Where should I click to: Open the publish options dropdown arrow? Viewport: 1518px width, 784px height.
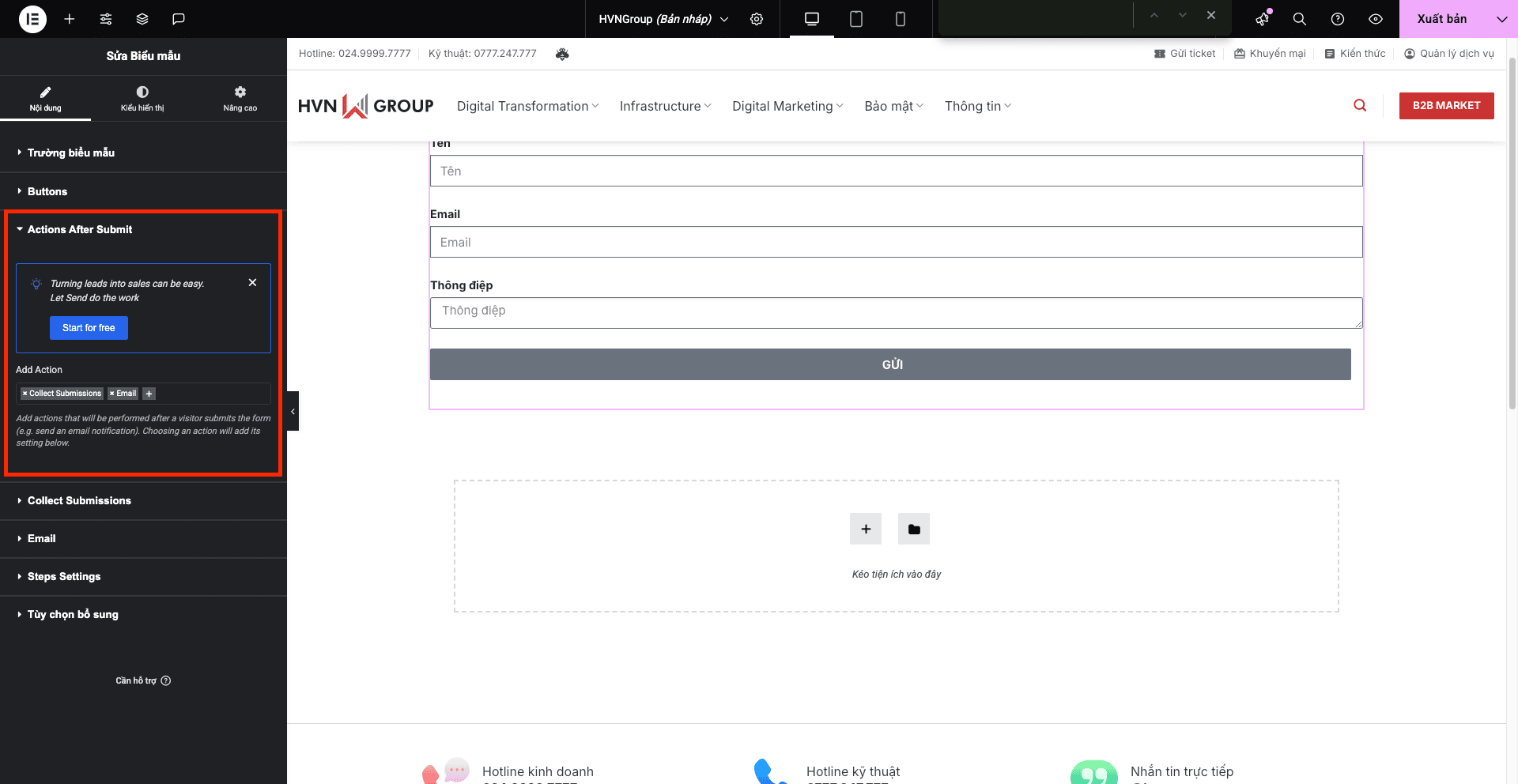pyautogui.click(x=1501, y=19)
